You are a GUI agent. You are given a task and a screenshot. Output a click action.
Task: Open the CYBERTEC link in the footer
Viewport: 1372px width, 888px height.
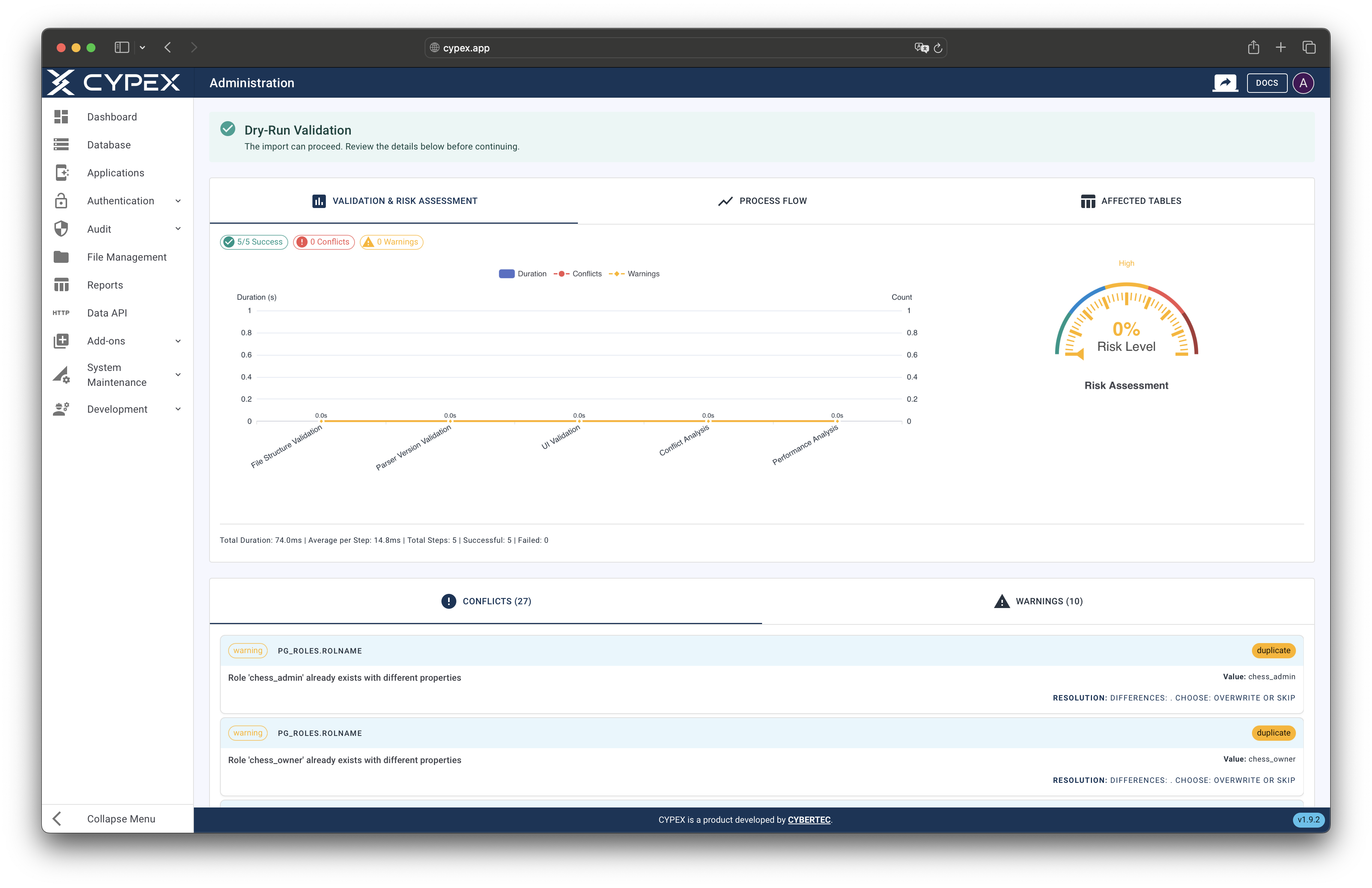[x=809, y=819]
